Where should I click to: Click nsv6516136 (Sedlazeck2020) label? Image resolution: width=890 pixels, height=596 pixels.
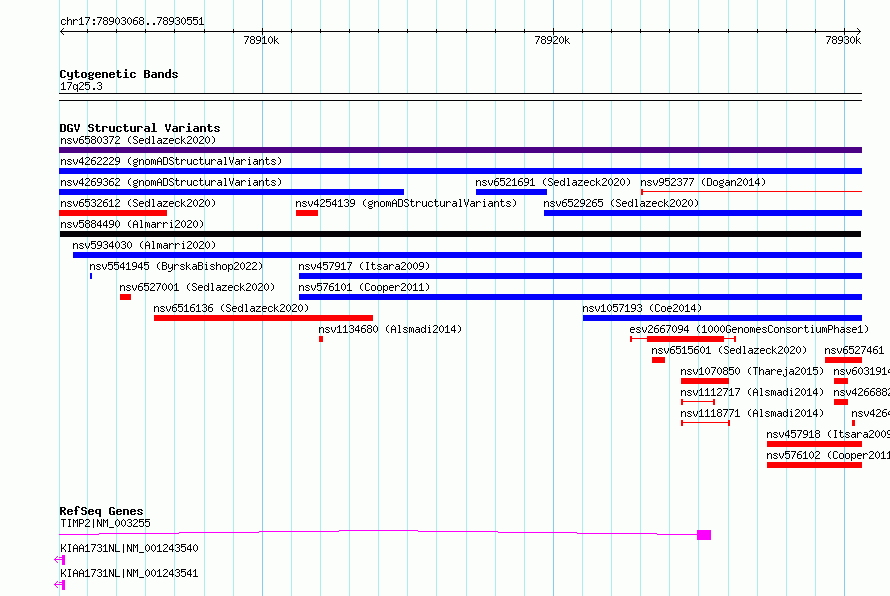tap(231, 308)
